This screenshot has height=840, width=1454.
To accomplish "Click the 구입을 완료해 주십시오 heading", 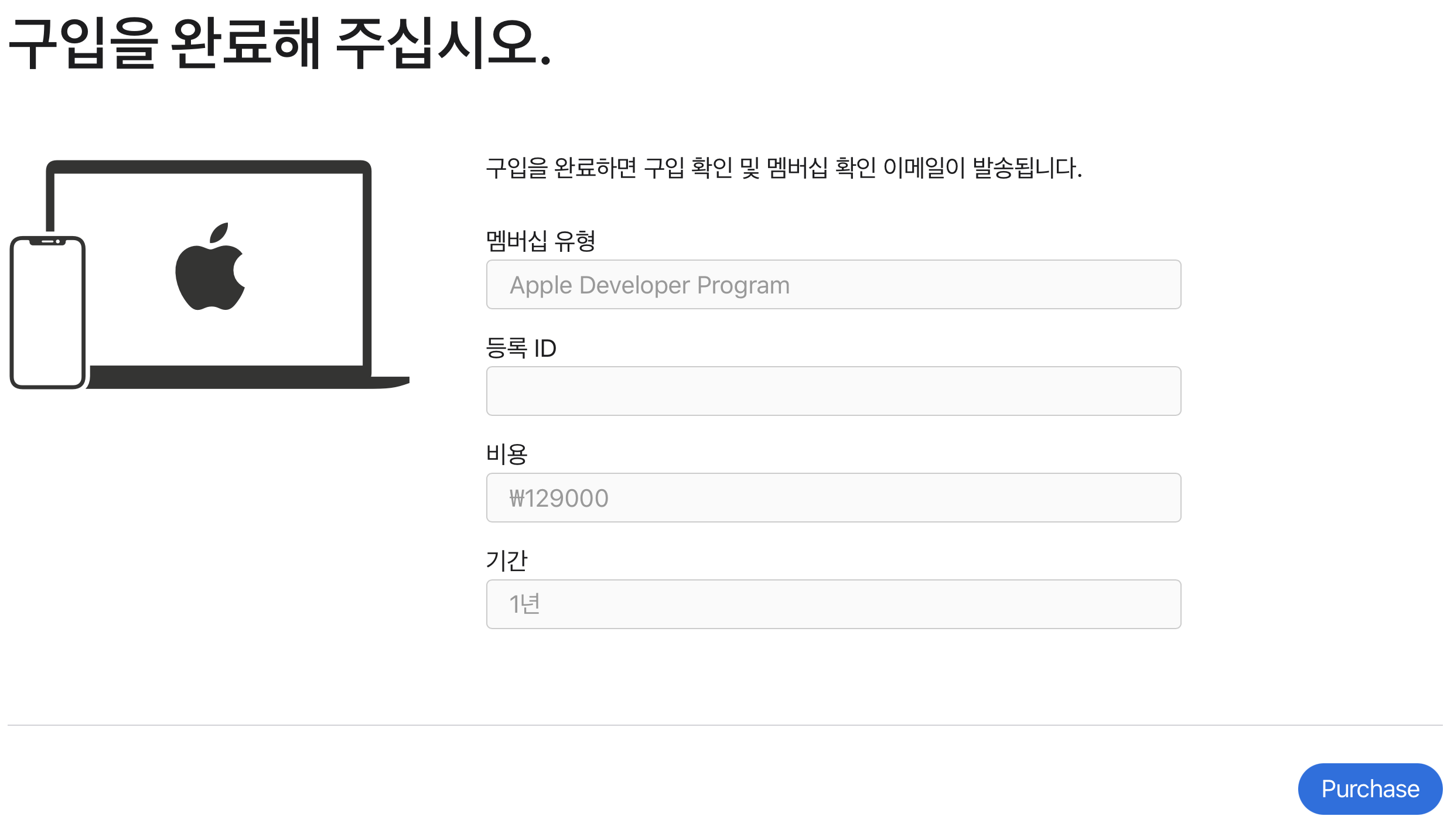I will click(x=280, y=43).
